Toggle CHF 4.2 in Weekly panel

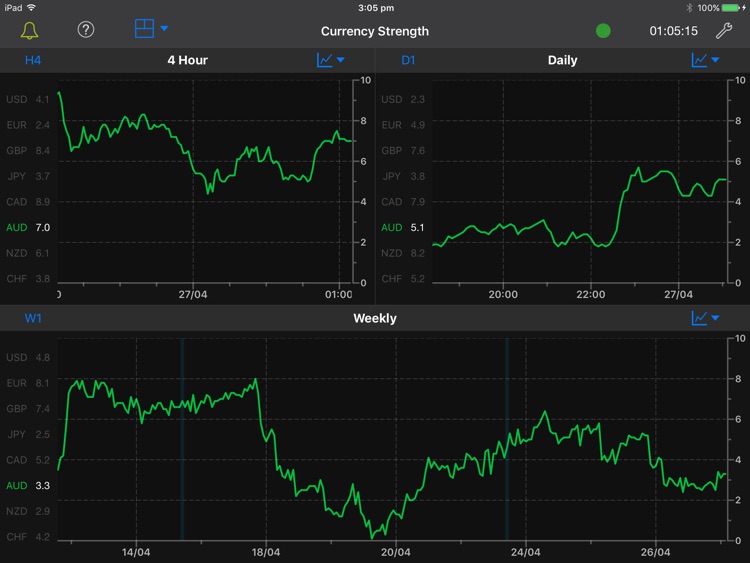(28, 537)
